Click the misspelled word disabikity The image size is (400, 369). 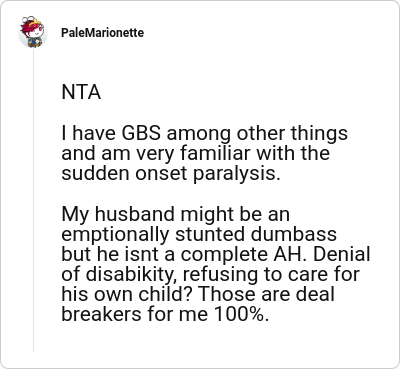[x=130, y=275]
